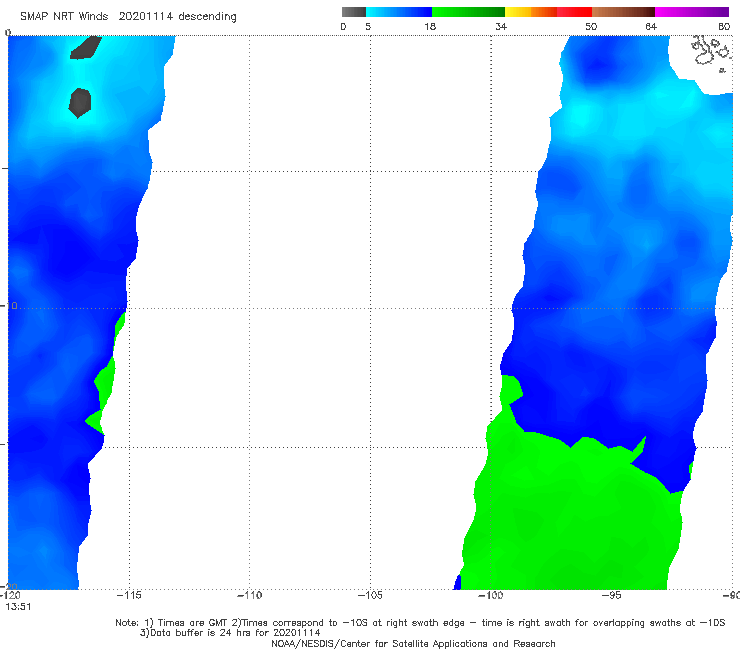Click the '-10' latitude axis label
The image size is (740, 650).
(9, 306)
